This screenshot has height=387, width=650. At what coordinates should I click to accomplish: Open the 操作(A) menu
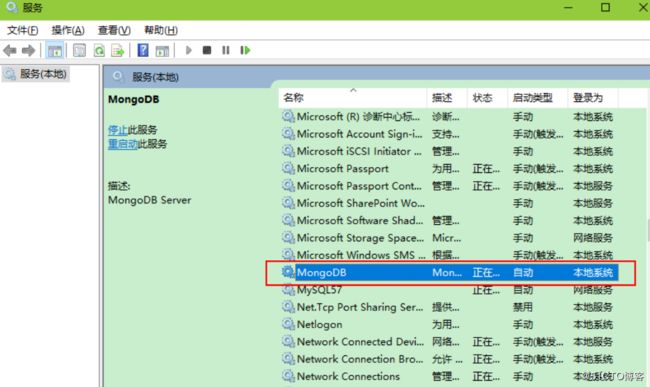coord(68,30)
